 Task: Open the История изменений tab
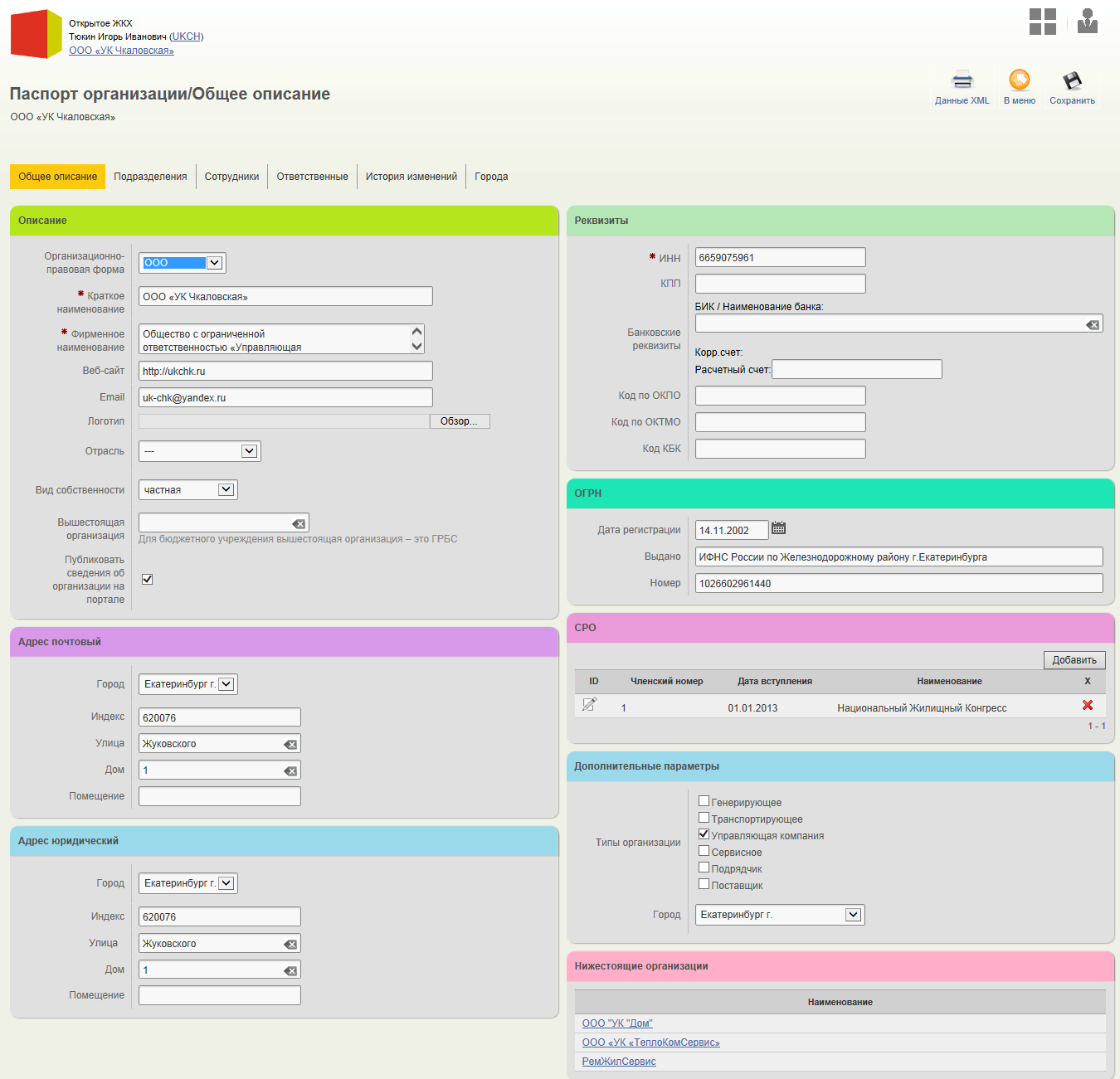click(411, 177)
